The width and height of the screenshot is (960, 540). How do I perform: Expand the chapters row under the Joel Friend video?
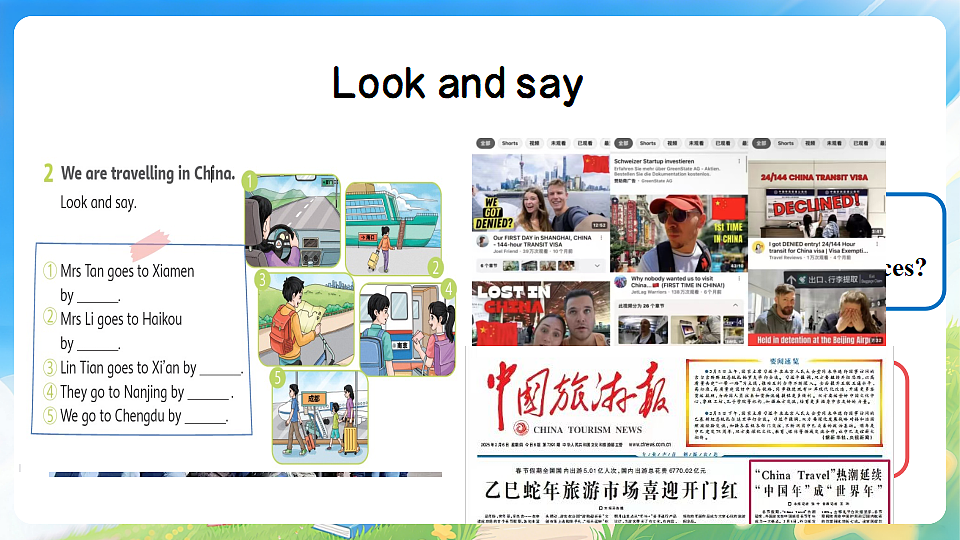[x=597, y=266]
